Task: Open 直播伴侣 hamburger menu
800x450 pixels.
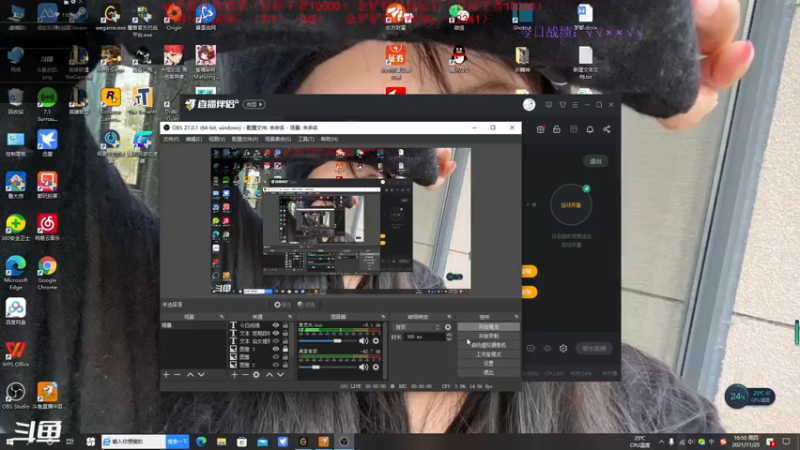Action: [575, 105]
